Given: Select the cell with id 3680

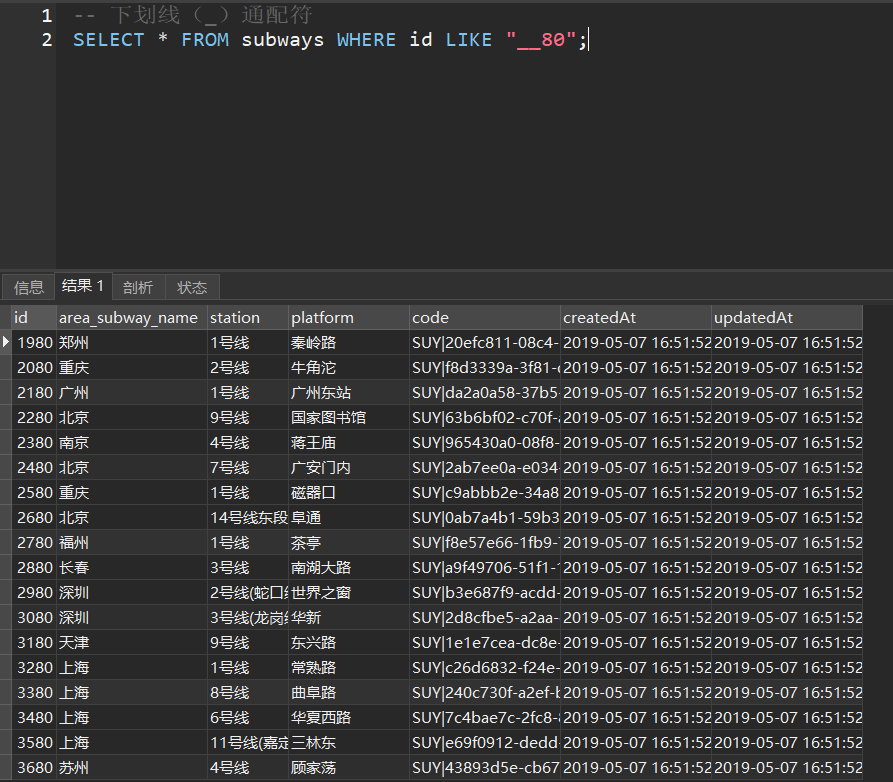Looking at the screenshot, I should (x=34, y=768).
